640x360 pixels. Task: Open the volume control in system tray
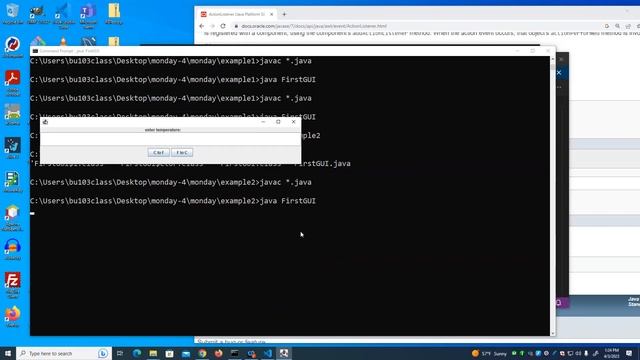click(578, 353)
